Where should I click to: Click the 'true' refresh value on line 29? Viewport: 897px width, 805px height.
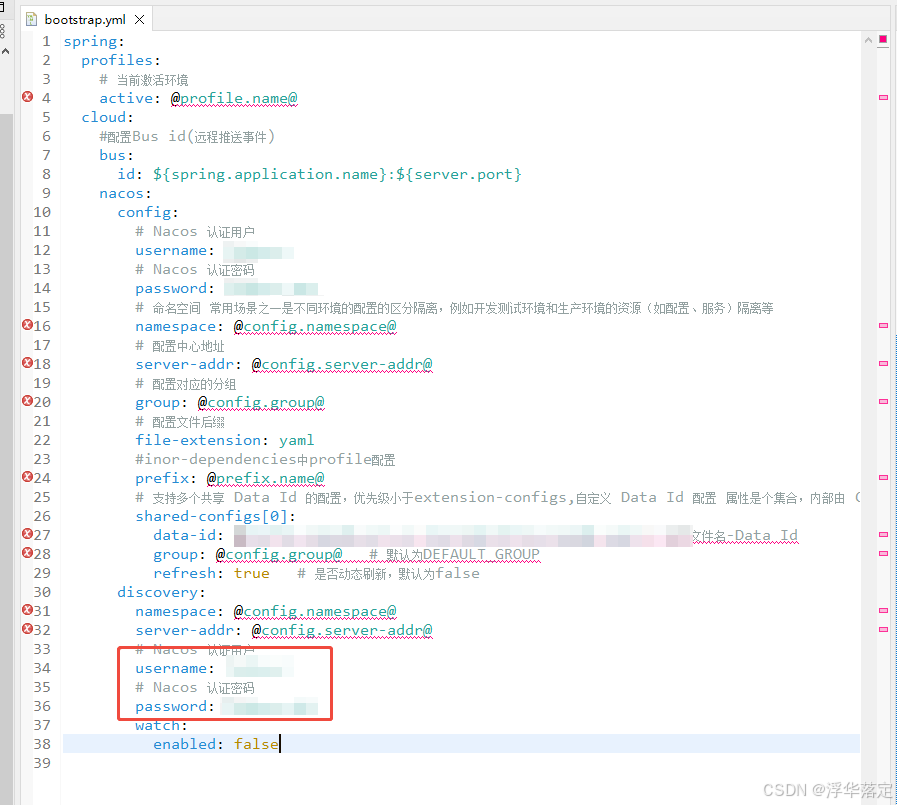tap(252, 573)
